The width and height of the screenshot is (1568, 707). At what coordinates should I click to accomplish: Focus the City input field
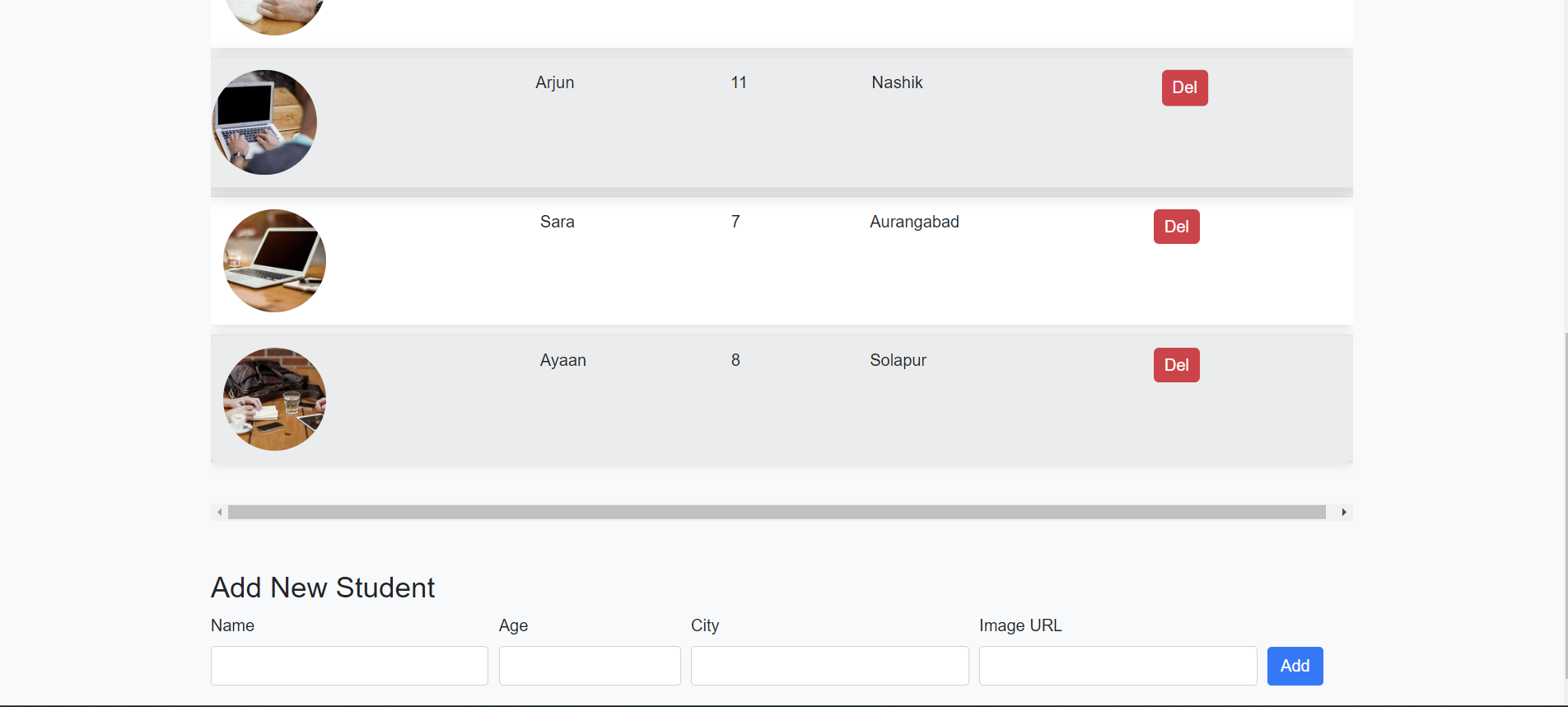pyautogui.click(x=829, y=666)
